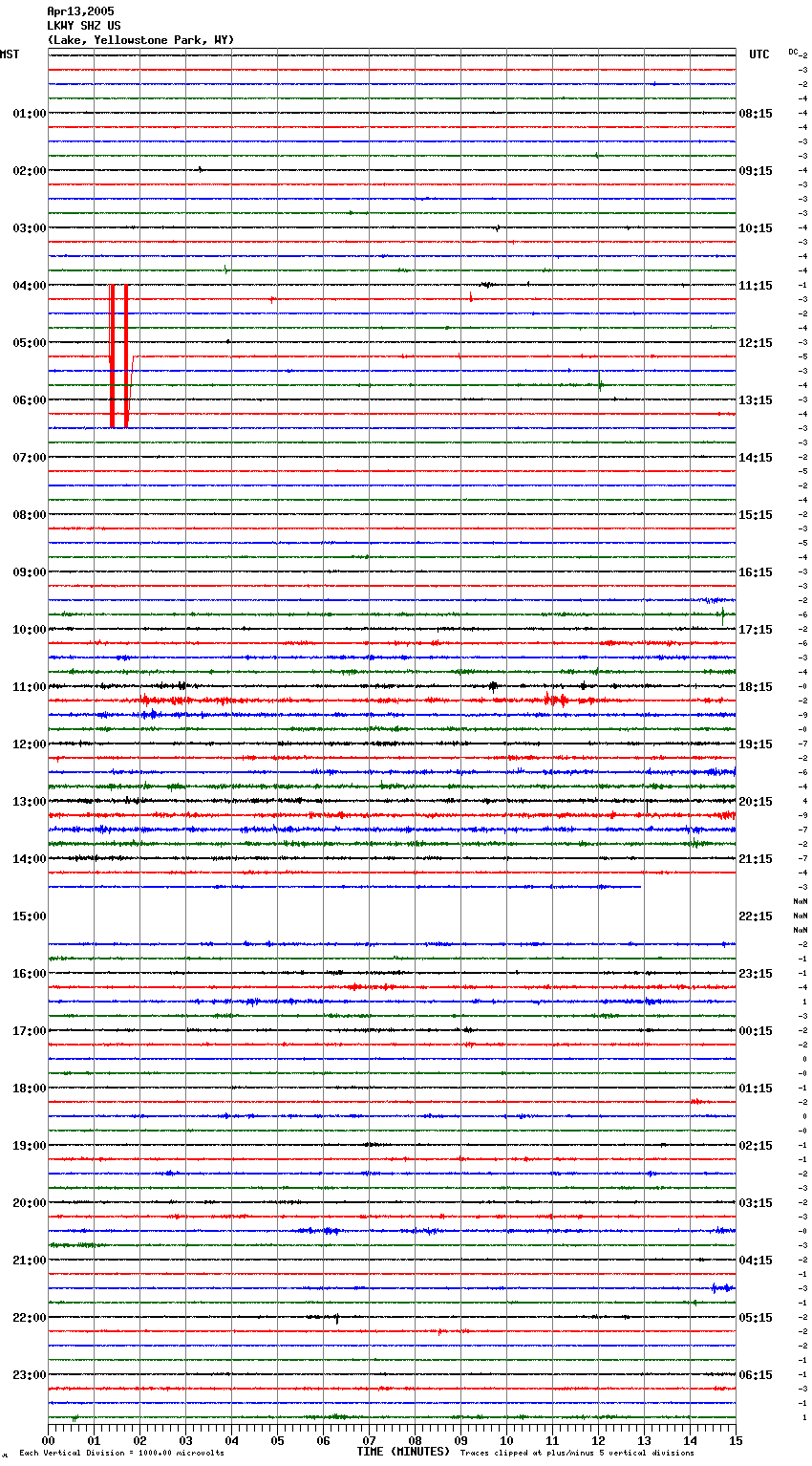Select the 02:00 MST time label
The height and width of the screenshot is (1466, 812).
[30, 171]
